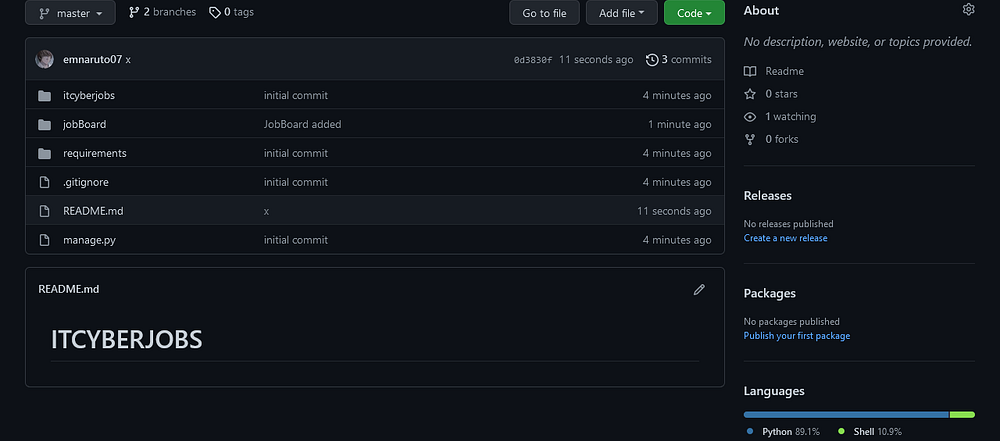Click the stars icon in About
The image size is (1000, 441).
tap(750, 94)
